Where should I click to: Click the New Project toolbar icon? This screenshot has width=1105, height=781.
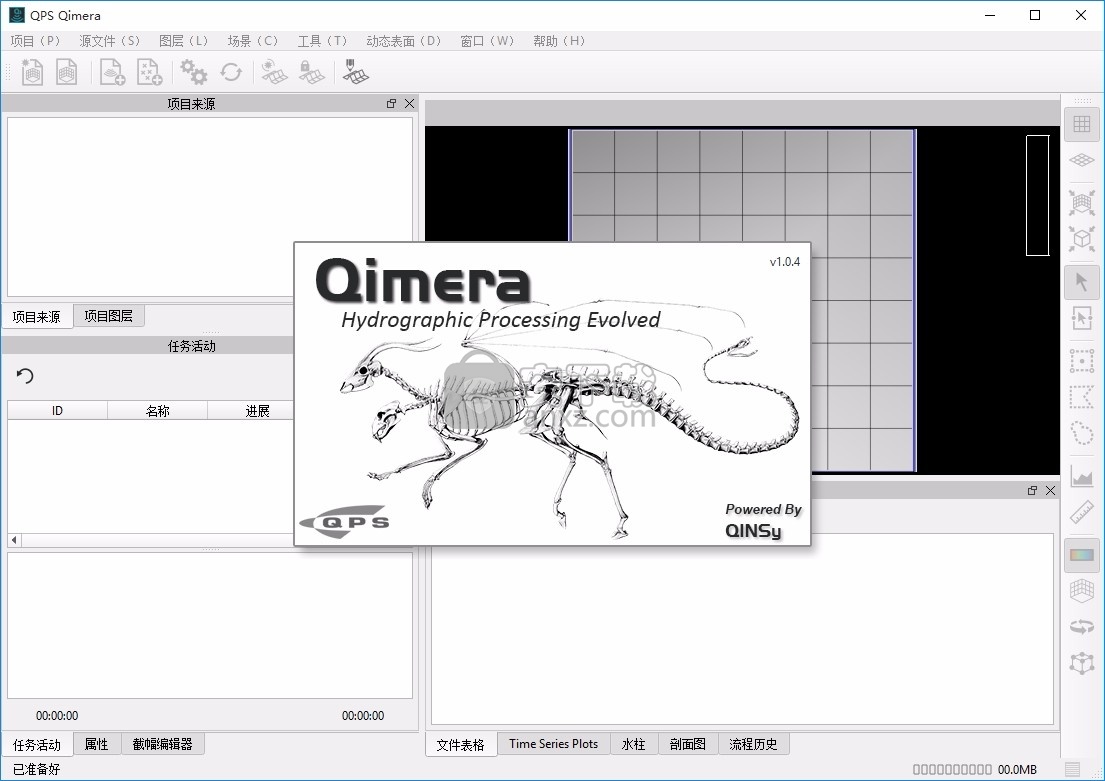(32, 72)
